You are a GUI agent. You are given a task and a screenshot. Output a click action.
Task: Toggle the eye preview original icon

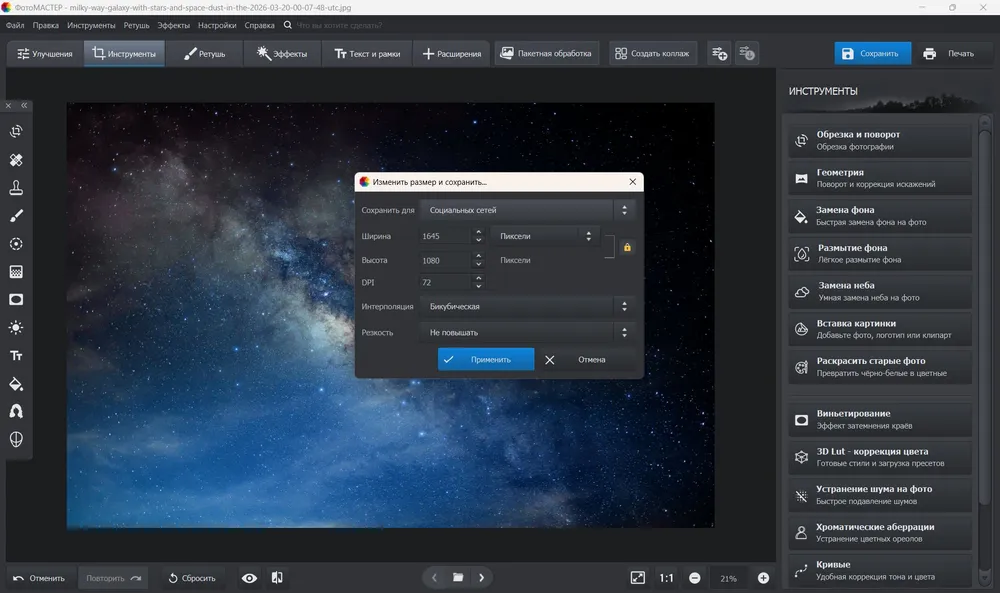click(x=249, y=578)
